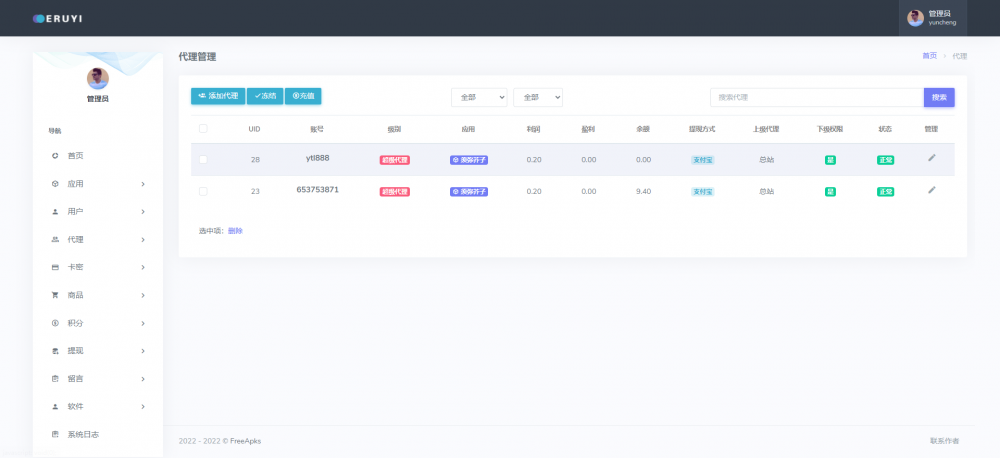Open the 系统日志 sidebar menu item

[x=83, y=434]
